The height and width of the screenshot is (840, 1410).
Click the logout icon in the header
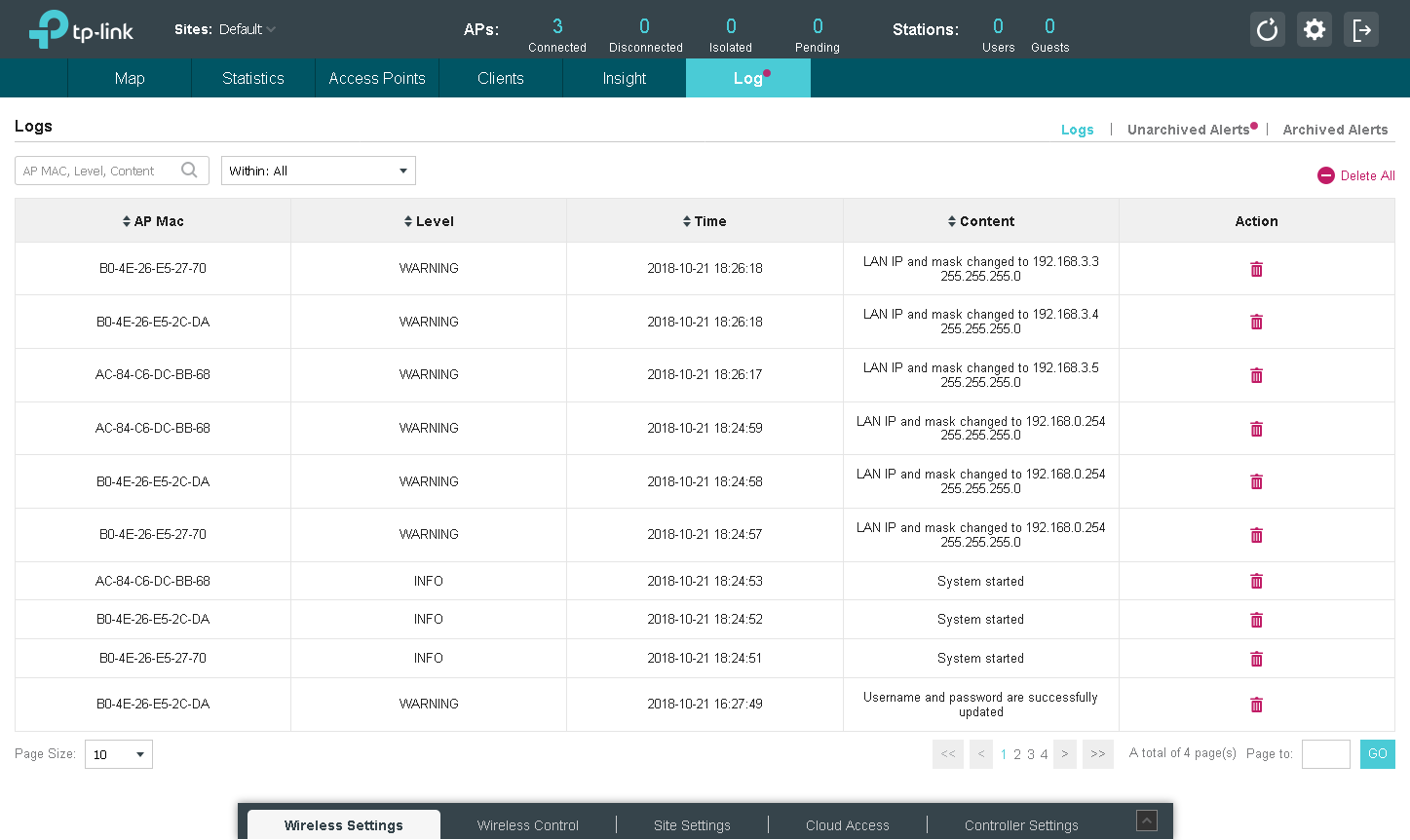(1361, 29)
